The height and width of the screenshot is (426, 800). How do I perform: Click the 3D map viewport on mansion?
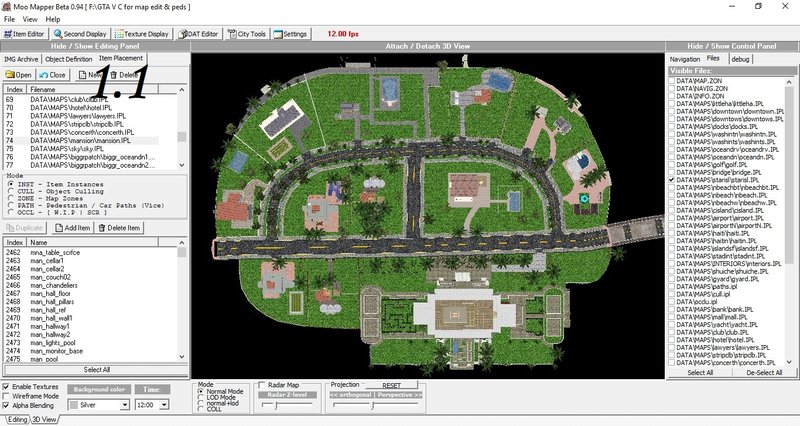(x=463, y=313)
